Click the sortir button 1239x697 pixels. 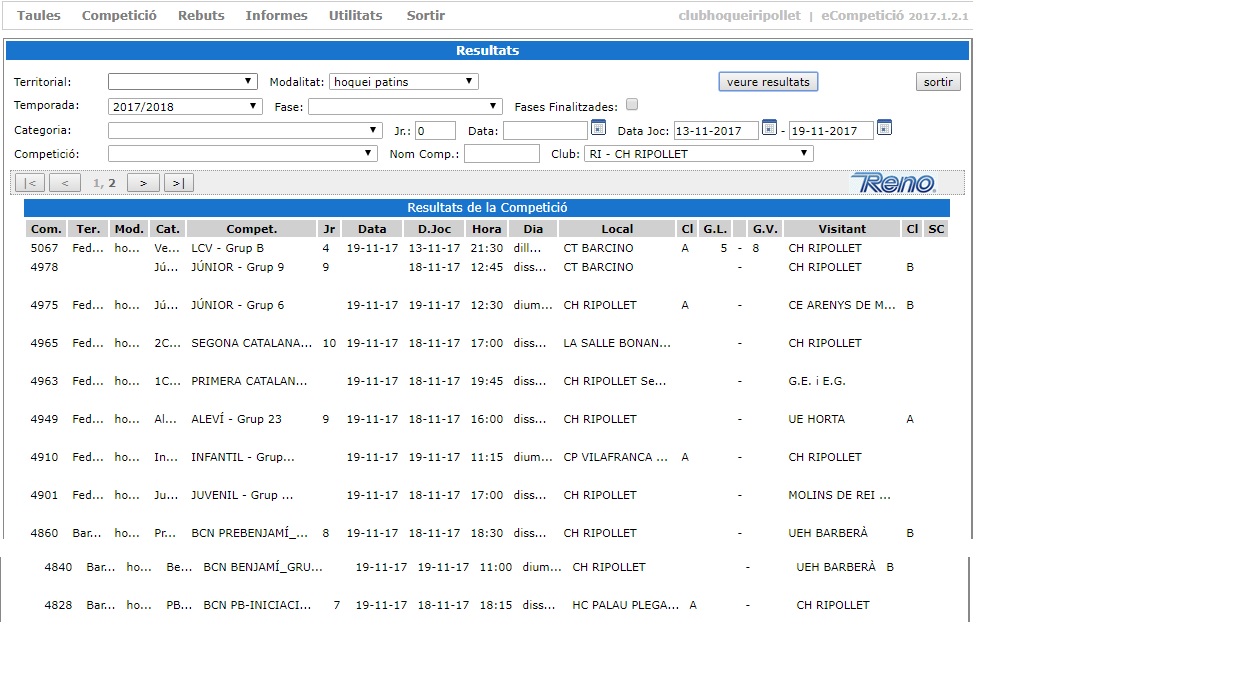(938, 82)
